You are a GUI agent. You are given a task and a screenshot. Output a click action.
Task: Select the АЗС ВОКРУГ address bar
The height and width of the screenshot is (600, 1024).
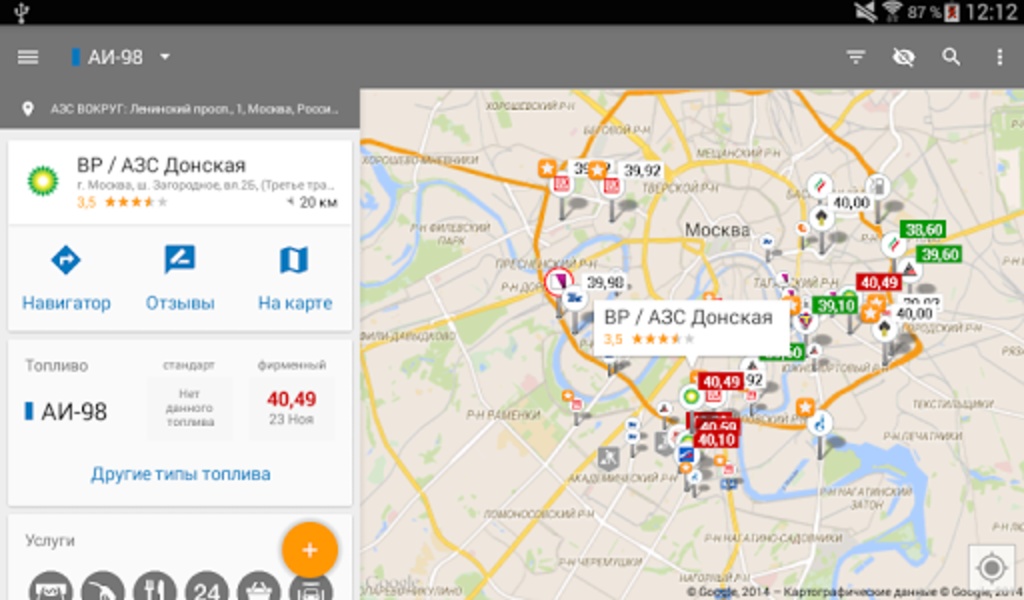pos(180,108)
